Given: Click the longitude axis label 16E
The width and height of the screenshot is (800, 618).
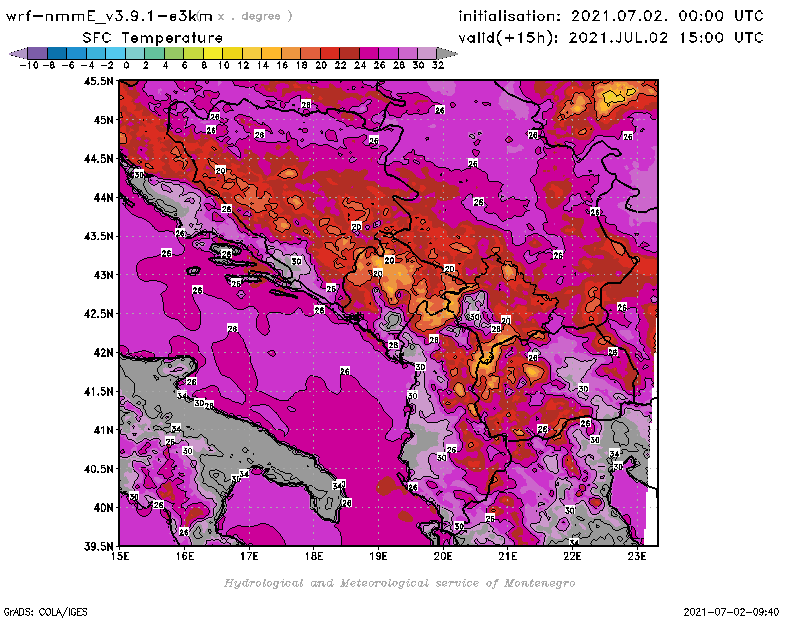Looking at the screenshot, I should pos(185,557).
